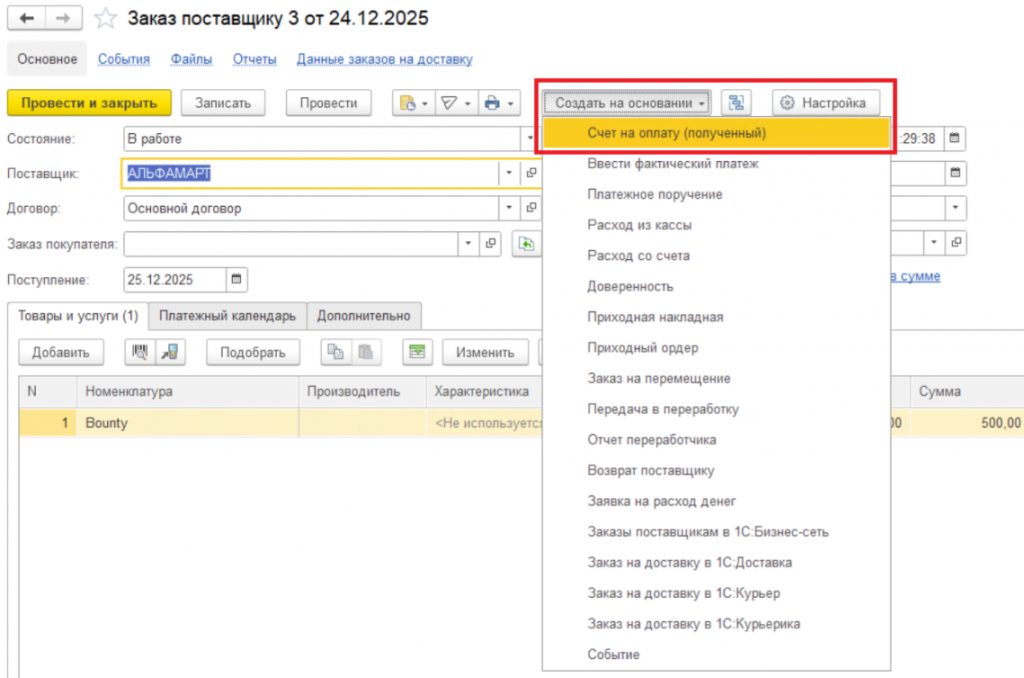This screenshot has width=1024, height=678.
Task: Switch to the Дополнительно tab
Action: (x=364, y=316)
